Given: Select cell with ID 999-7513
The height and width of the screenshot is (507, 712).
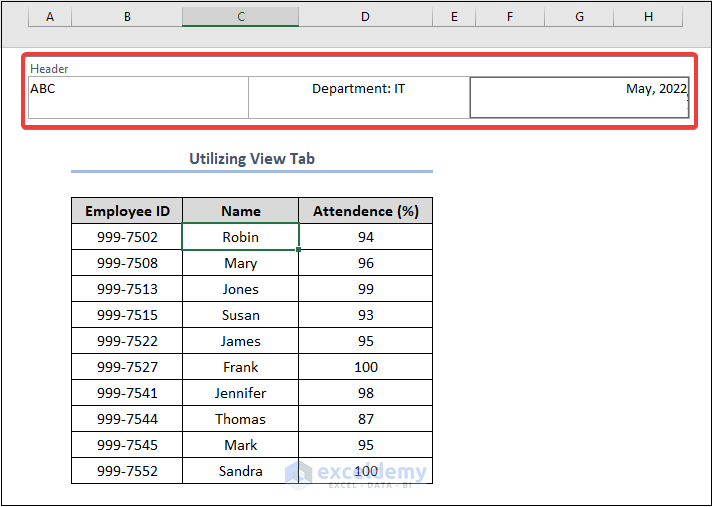Looking at the screenshot, I should click(x=127, y=289).
